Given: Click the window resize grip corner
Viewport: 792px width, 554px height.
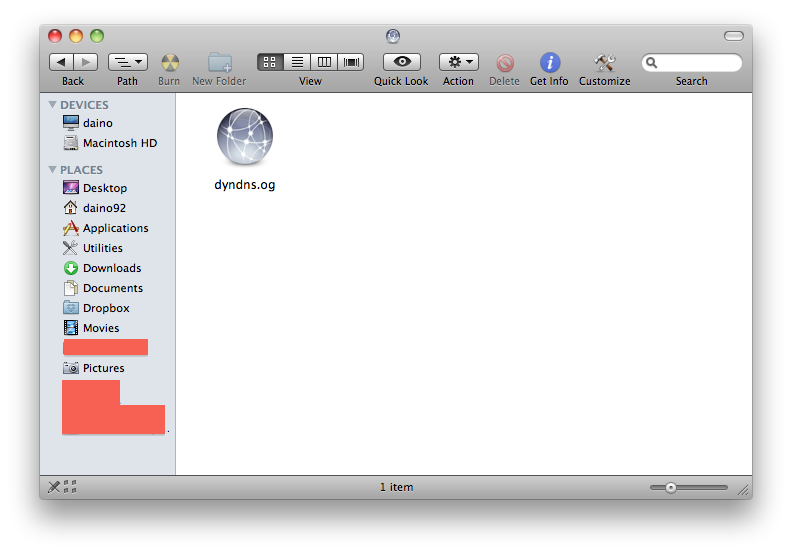Looking at the screenshot, I should coord(743,490).
